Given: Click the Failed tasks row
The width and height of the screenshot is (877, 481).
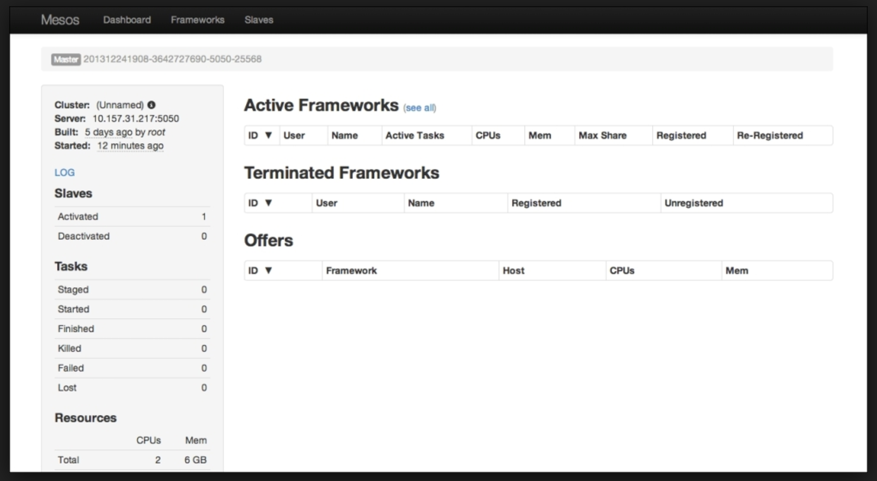Looking at the screenshot, I should pyautogui.click(x=132, y=368).
